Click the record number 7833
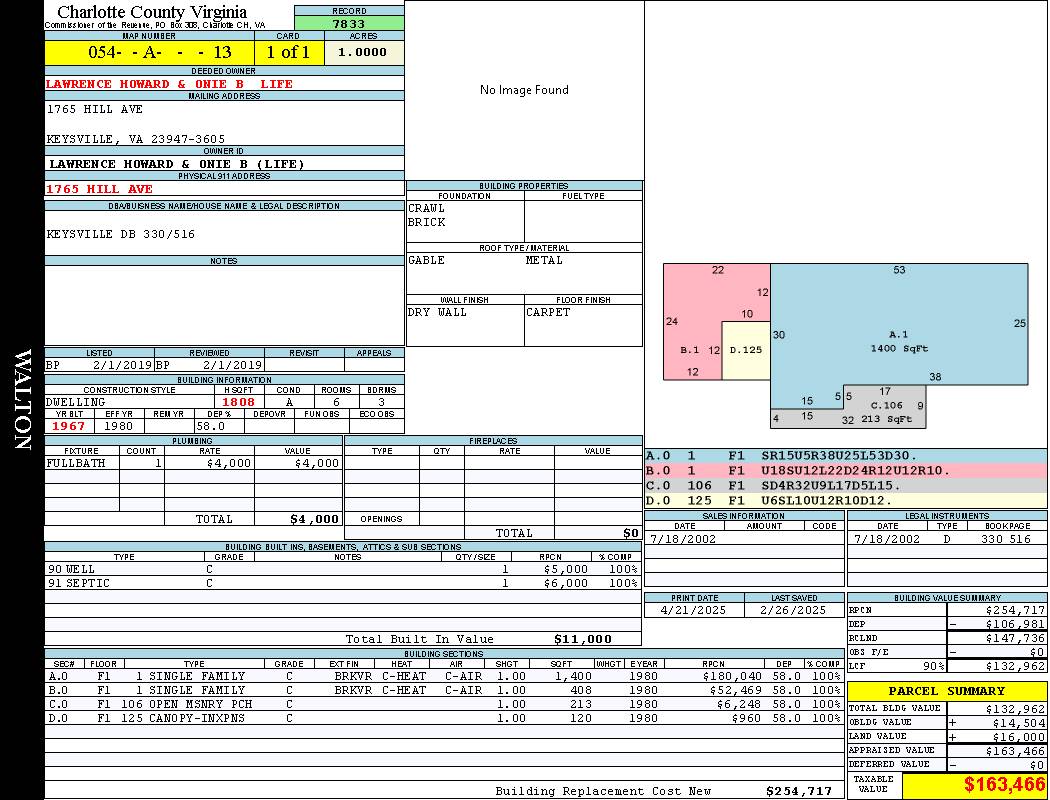Screen dimensions: 1050x800 [349, 23]
